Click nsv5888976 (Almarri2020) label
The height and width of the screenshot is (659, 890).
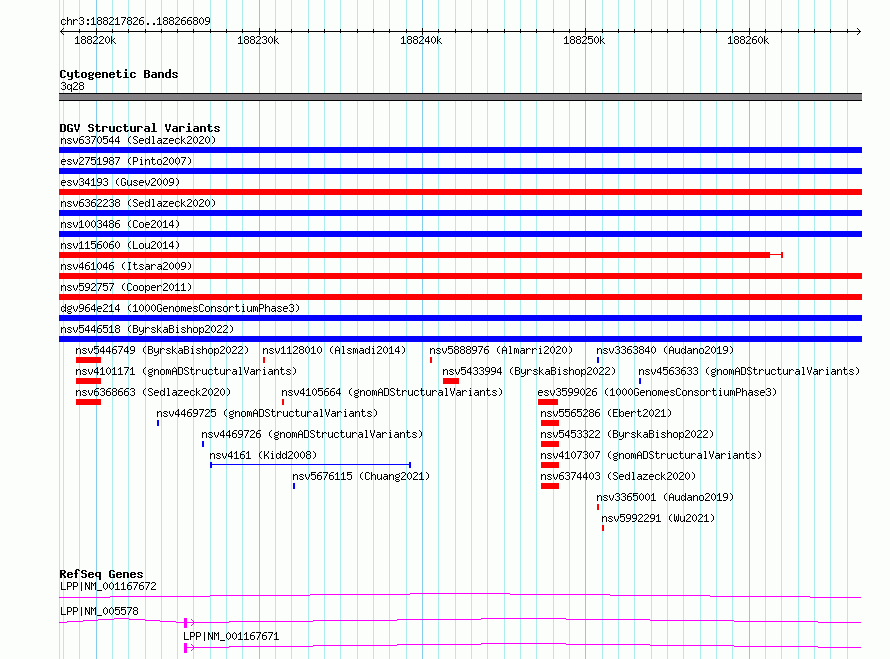click(x=501, y=350)
